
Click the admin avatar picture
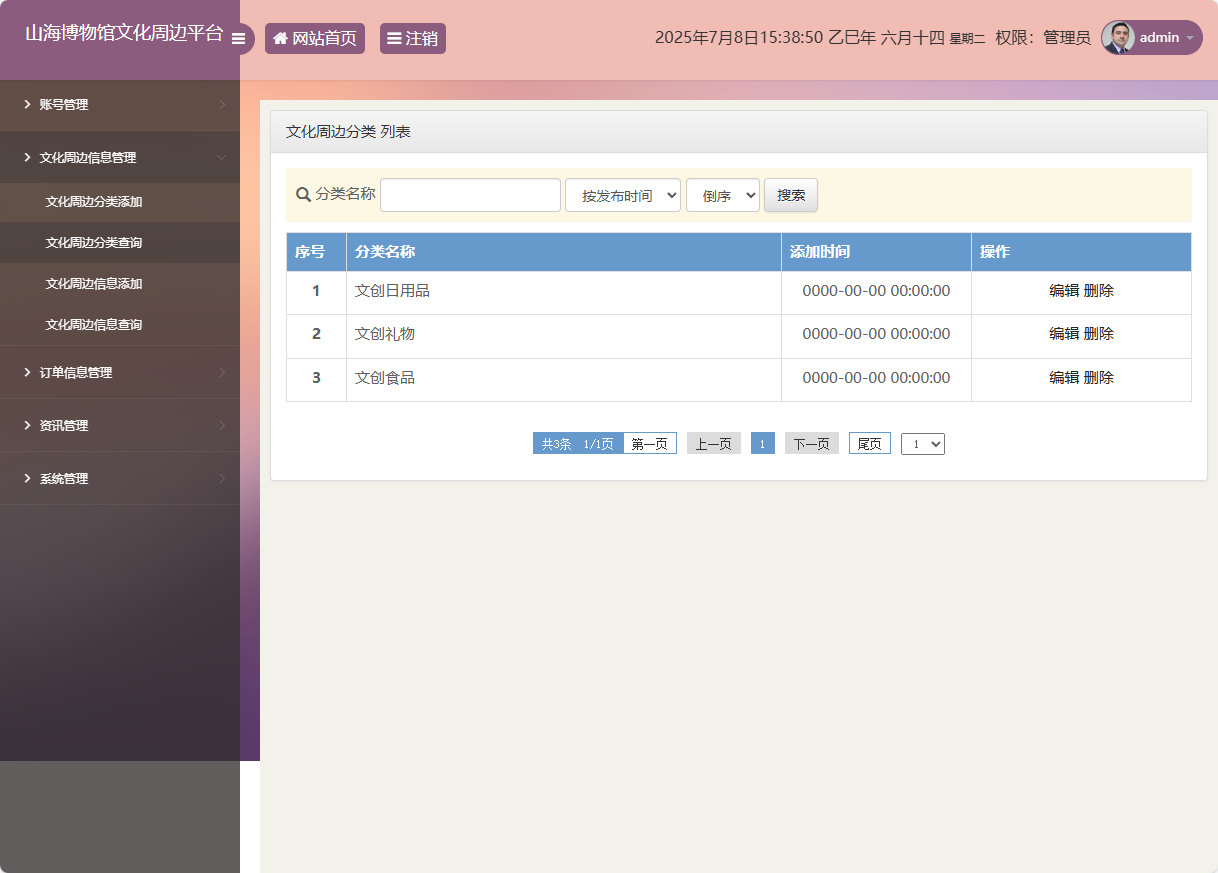1118,38
